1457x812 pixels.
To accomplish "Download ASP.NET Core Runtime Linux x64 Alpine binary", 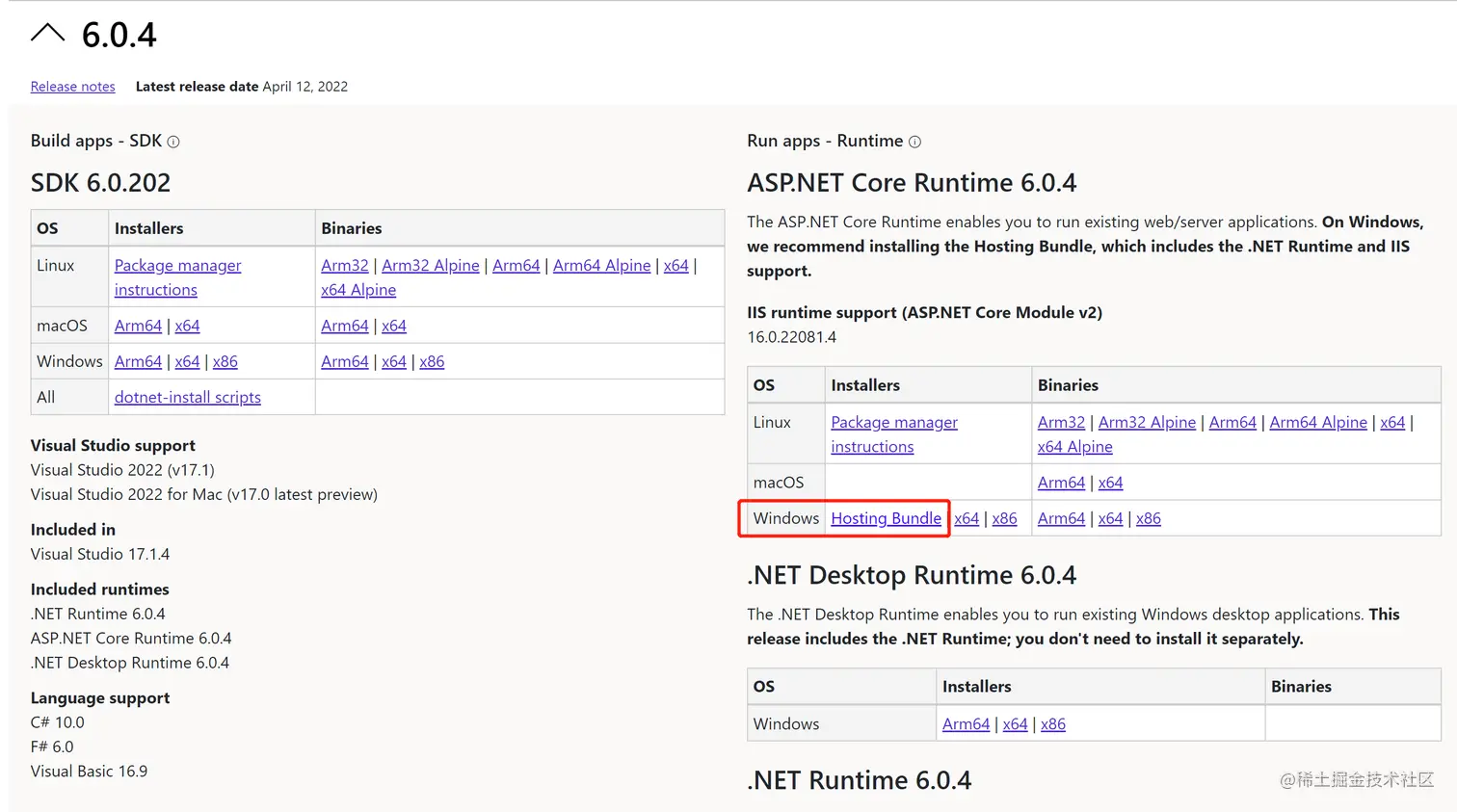I will tap(1075, 447).
